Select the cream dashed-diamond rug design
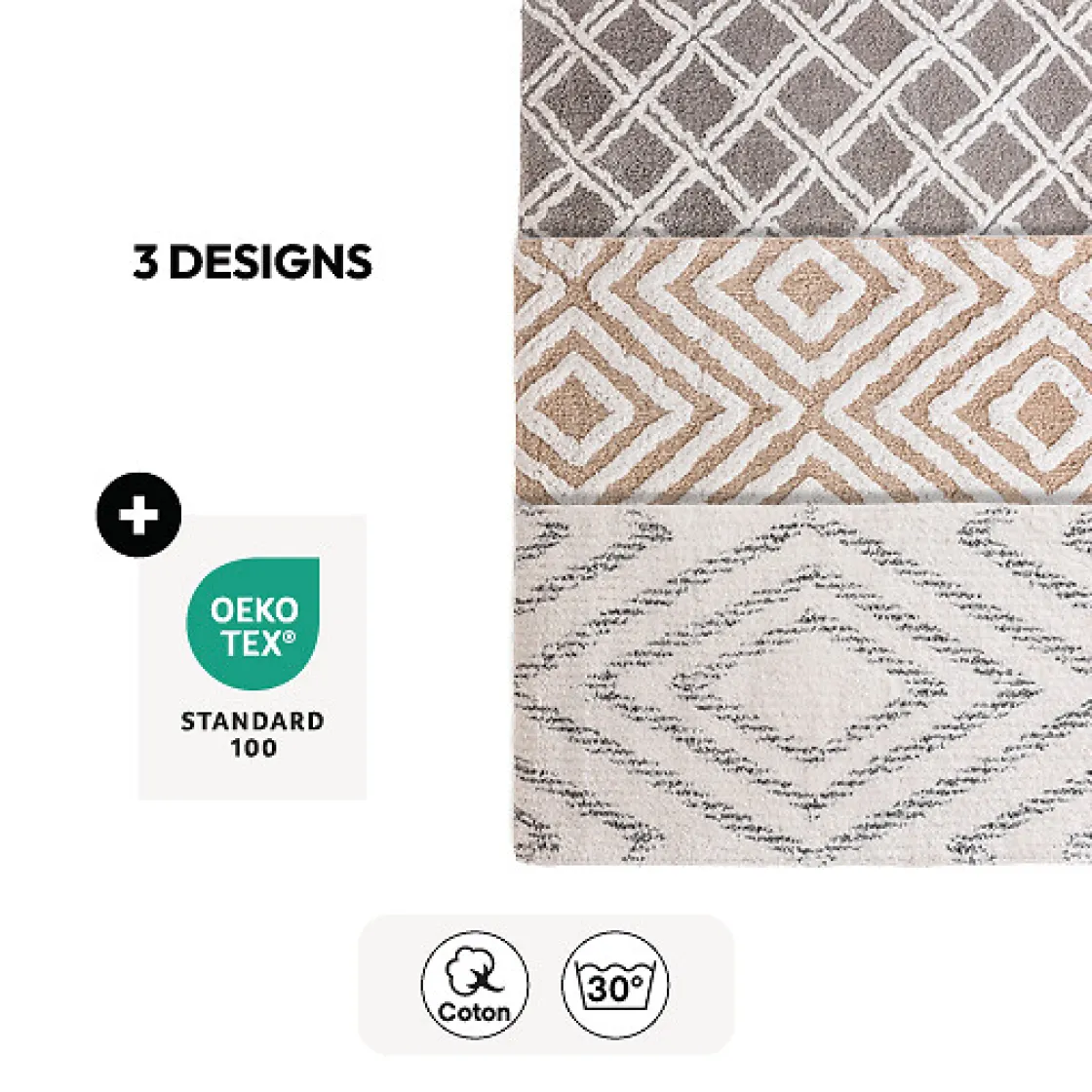This screenshot has width=1092, height=1092. point(803,683)
